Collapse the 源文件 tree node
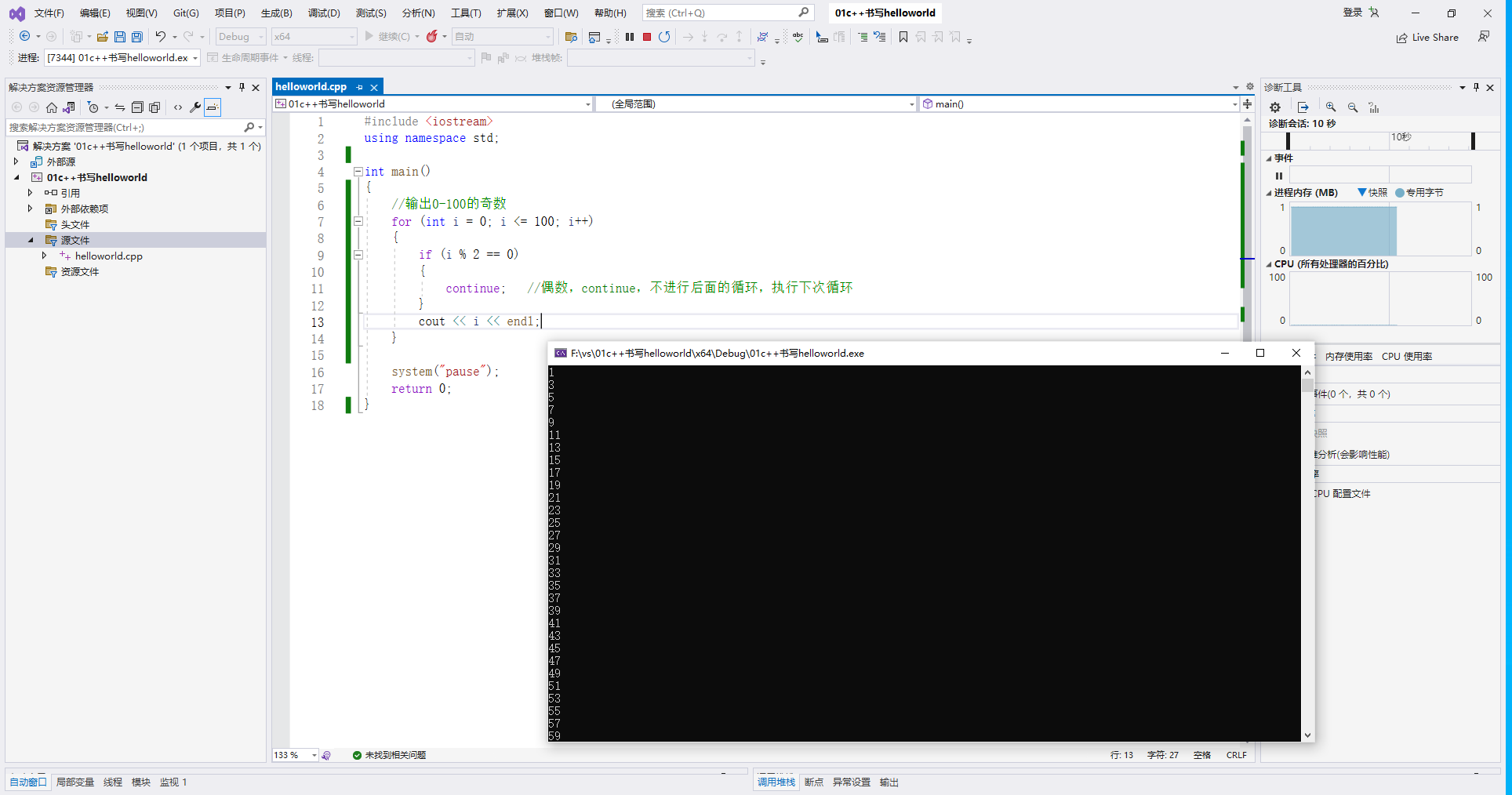 [31, 240]
